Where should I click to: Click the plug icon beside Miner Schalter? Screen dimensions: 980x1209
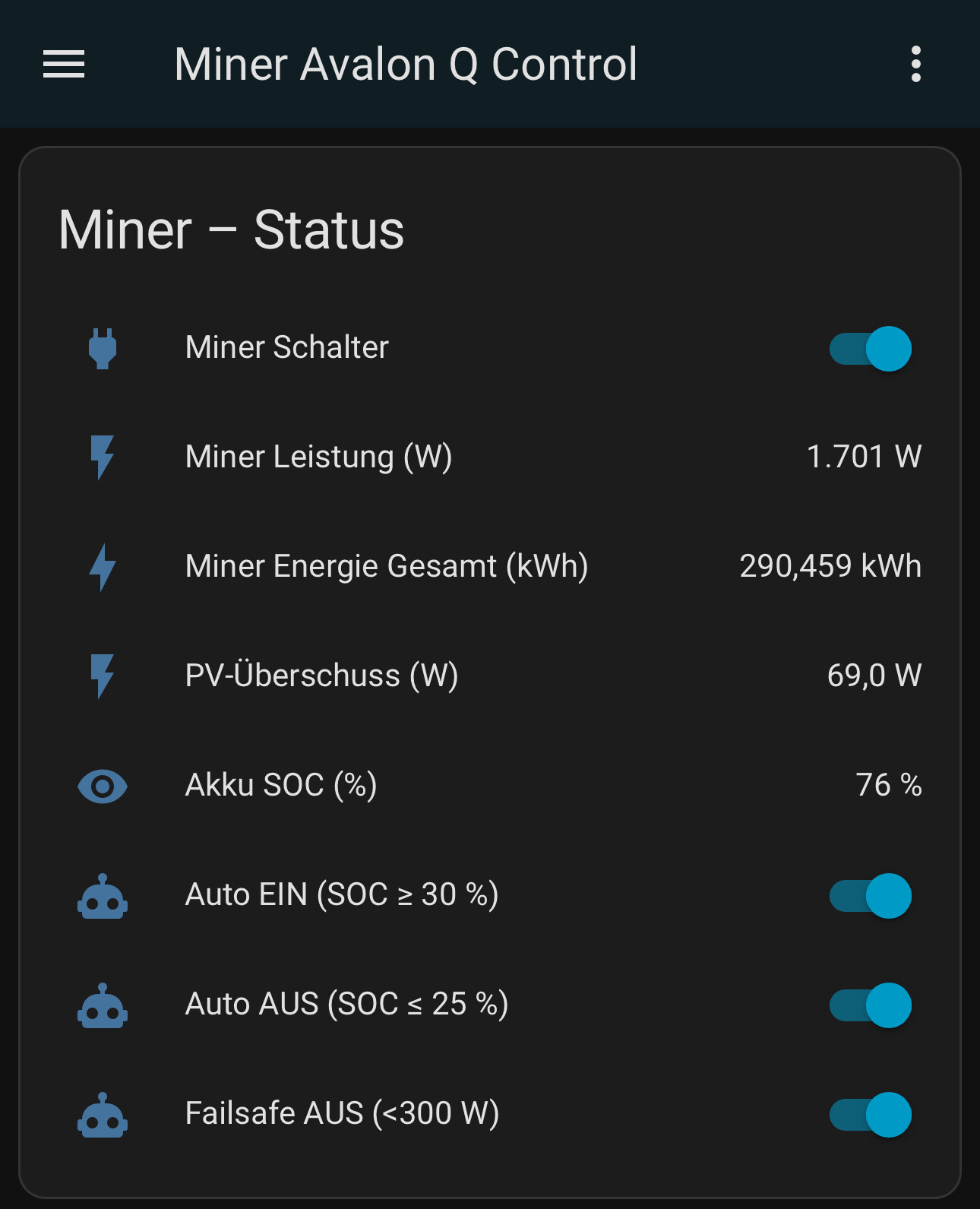[x=103, y=349]
